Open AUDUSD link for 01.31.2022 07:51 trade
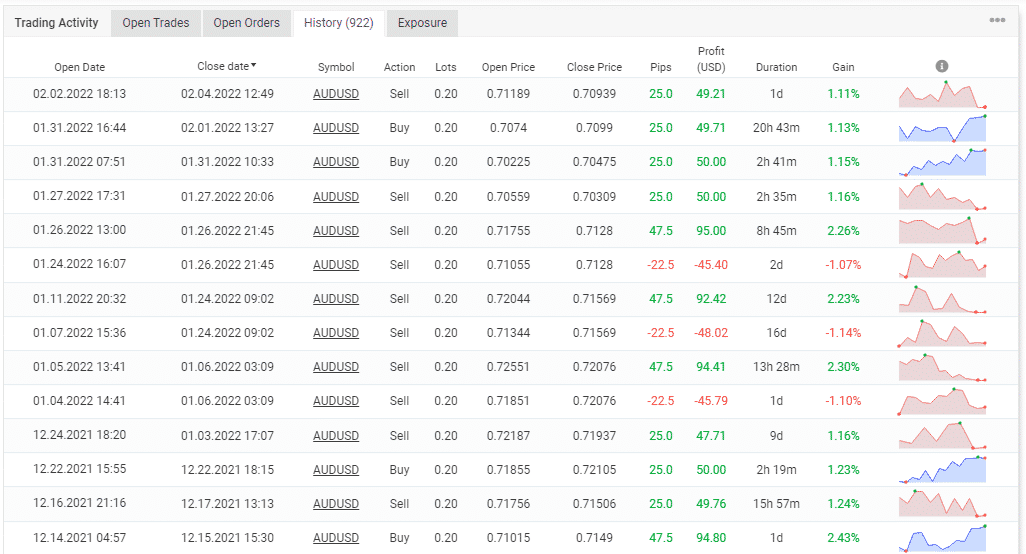Viewport: 1026px width, 554px height. click(336, 162)
